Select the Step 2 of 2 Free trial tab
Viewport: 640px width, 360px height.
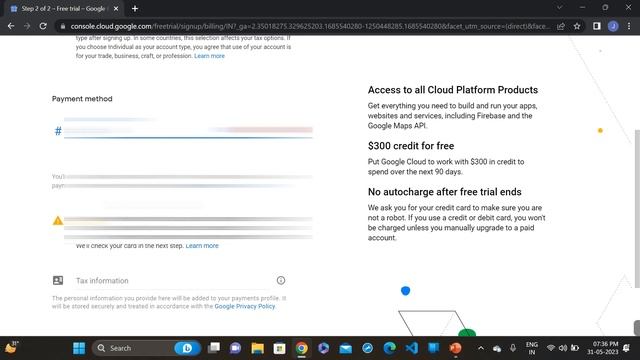tap(63, 9)
